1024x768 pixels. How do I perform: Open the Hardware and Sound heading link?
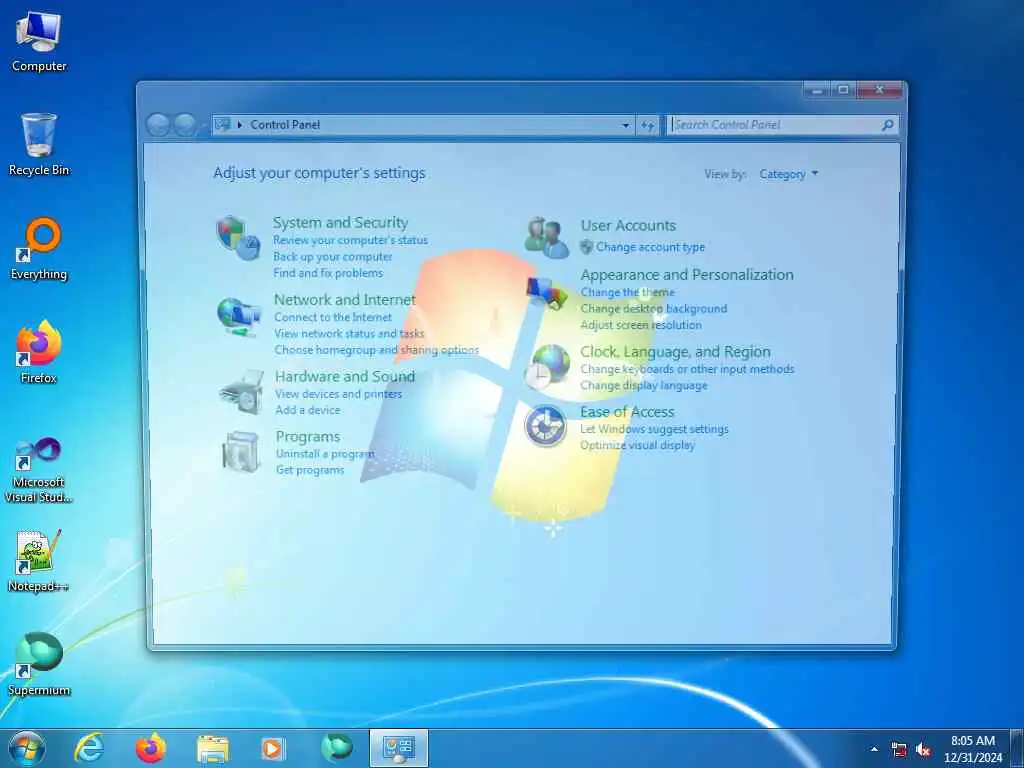pos(345,377)
